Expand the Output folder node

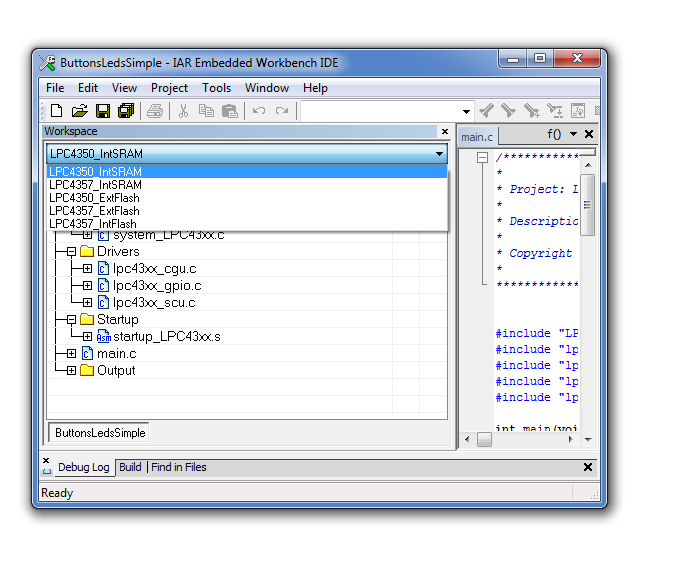tap(71, 370)
